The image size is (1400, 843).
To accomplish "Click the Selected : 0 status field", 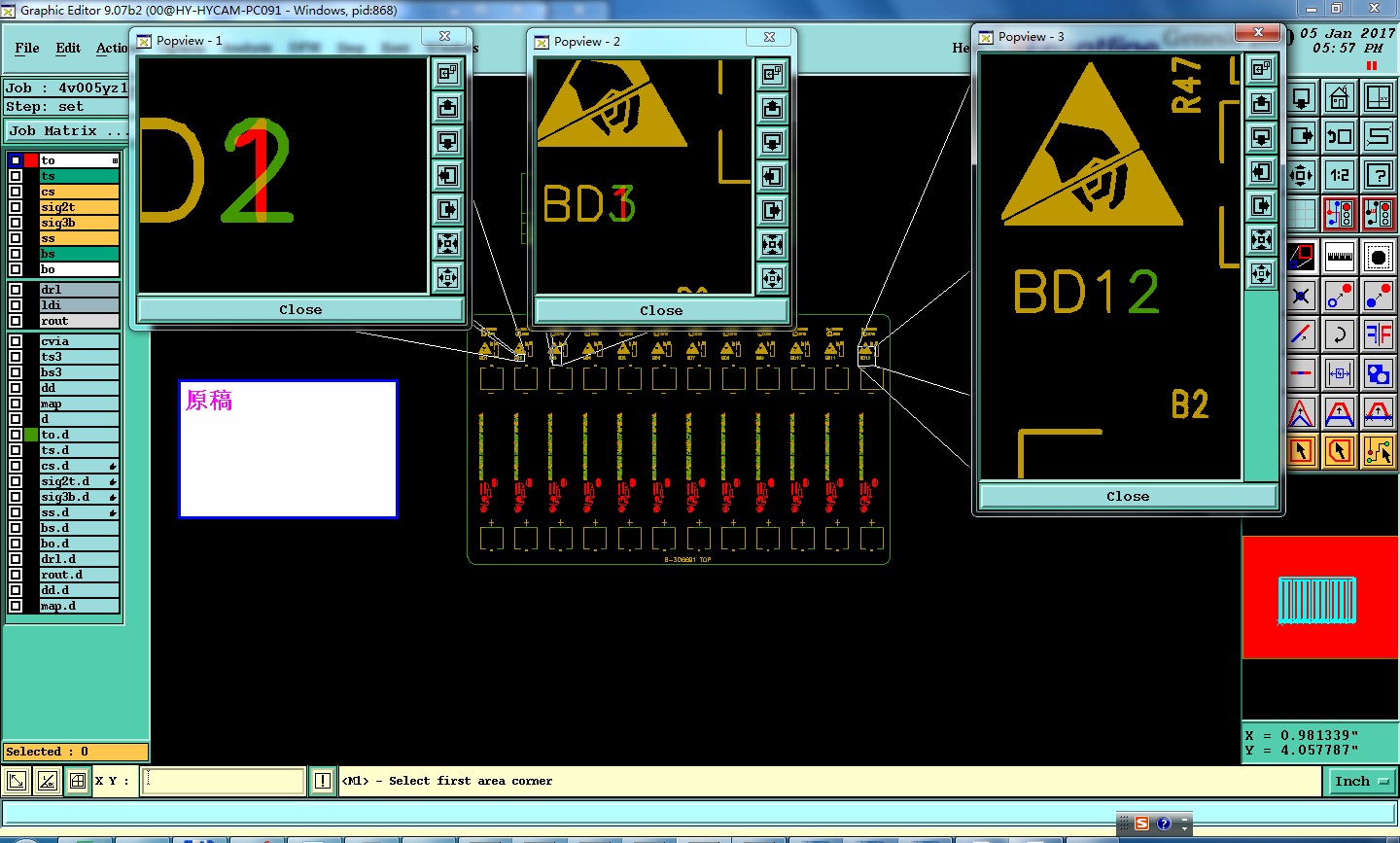I will pos(76,752).
